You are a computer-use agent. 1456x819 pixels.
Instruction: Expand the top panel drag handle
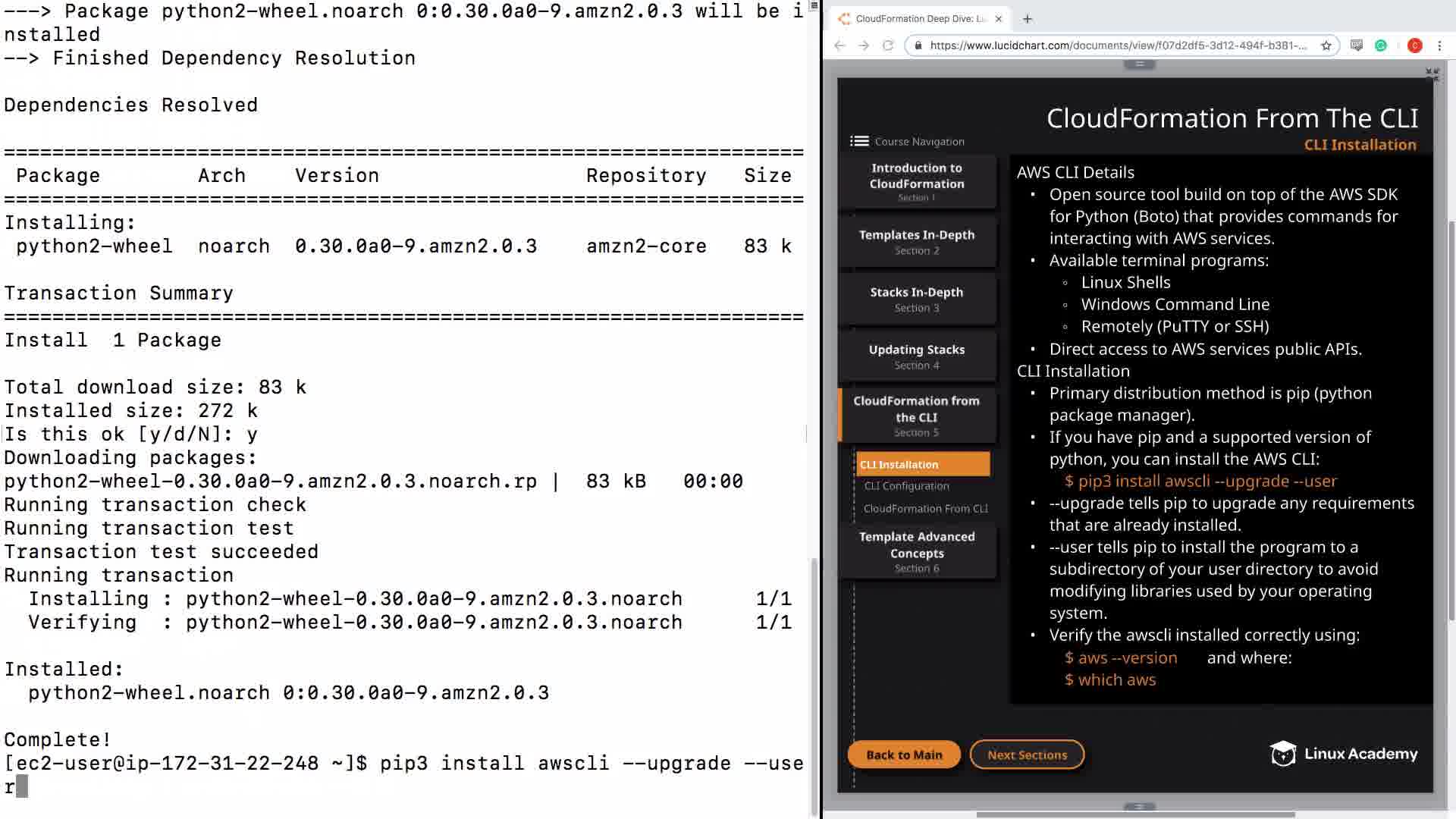tap(1139, 64)
